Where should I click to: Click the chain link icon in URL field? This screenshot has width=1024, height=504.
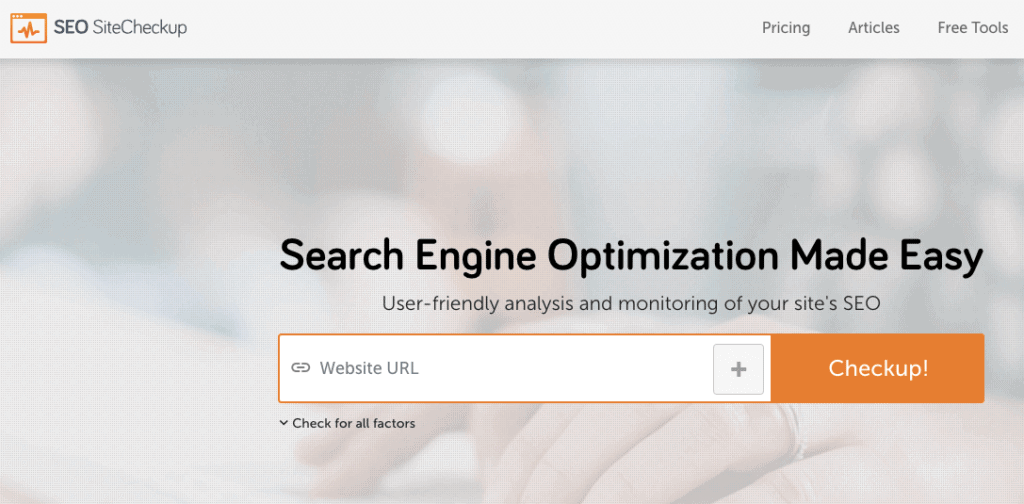pos(300,368)
